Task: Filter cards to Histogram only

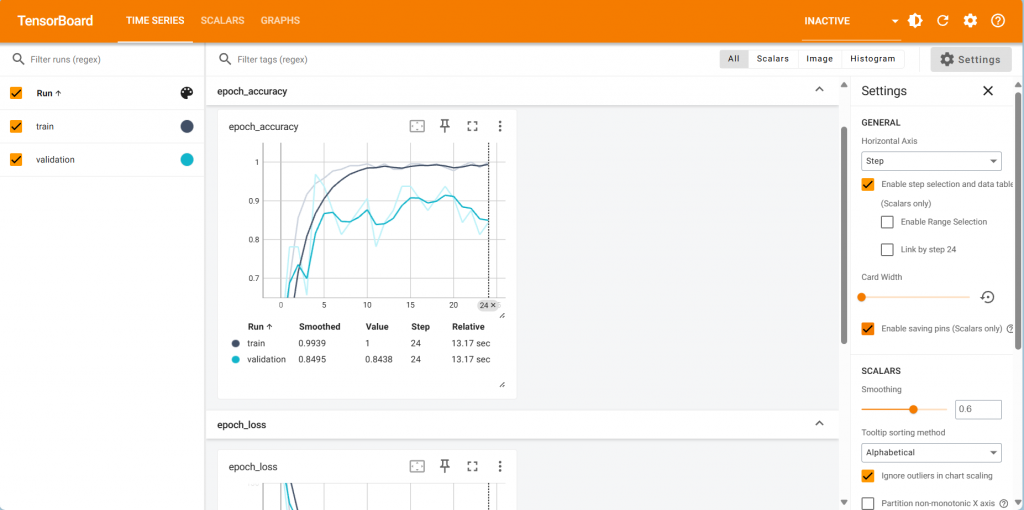Action: 872,59
